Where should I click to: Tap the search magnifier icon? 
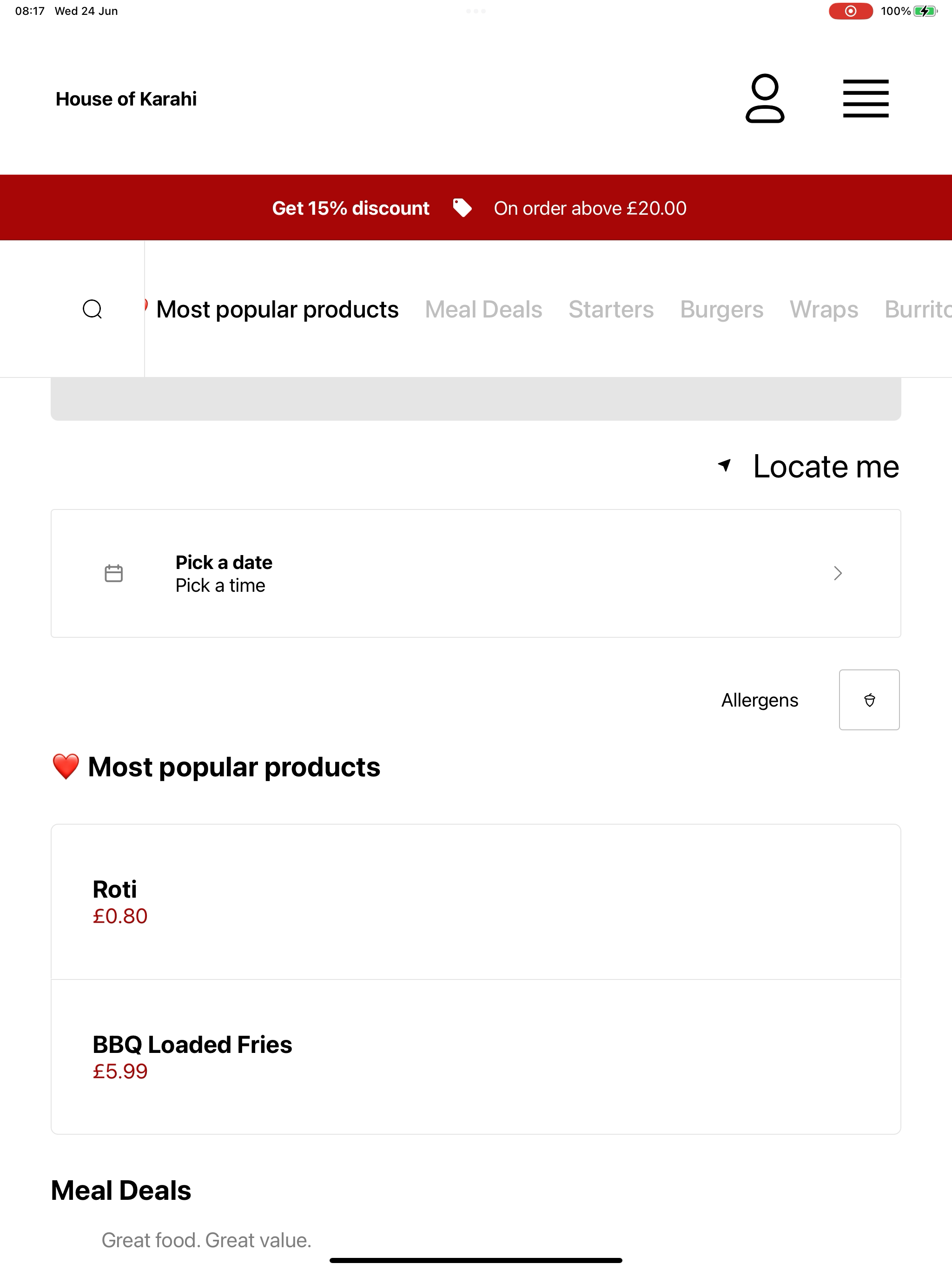point(93,310)
